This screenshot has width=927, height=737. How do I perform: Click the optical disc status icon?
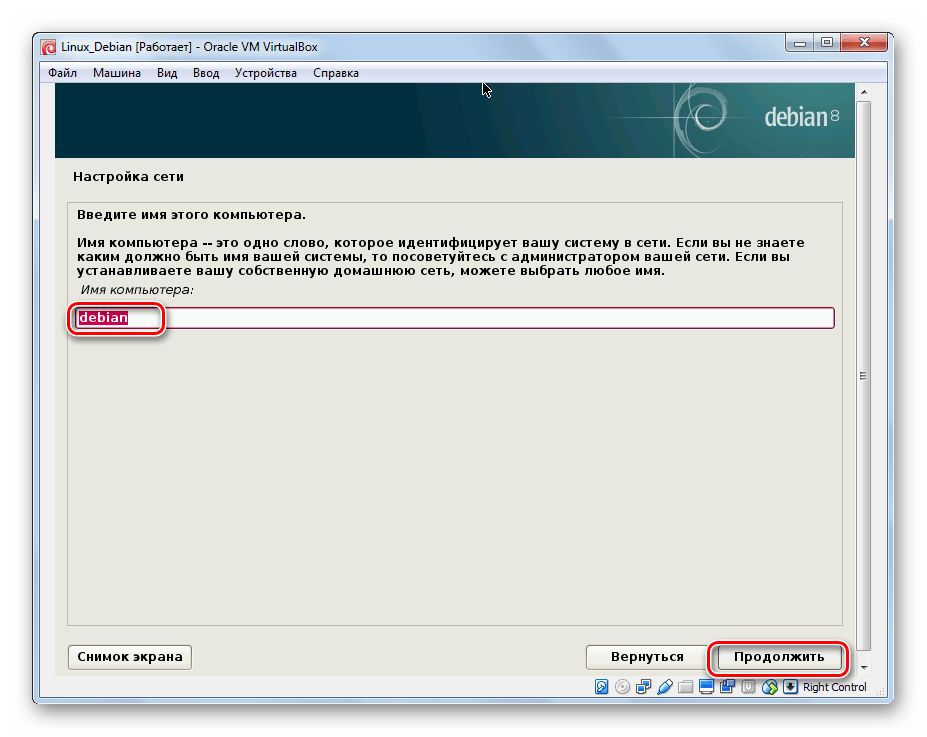tap(622, 687)
